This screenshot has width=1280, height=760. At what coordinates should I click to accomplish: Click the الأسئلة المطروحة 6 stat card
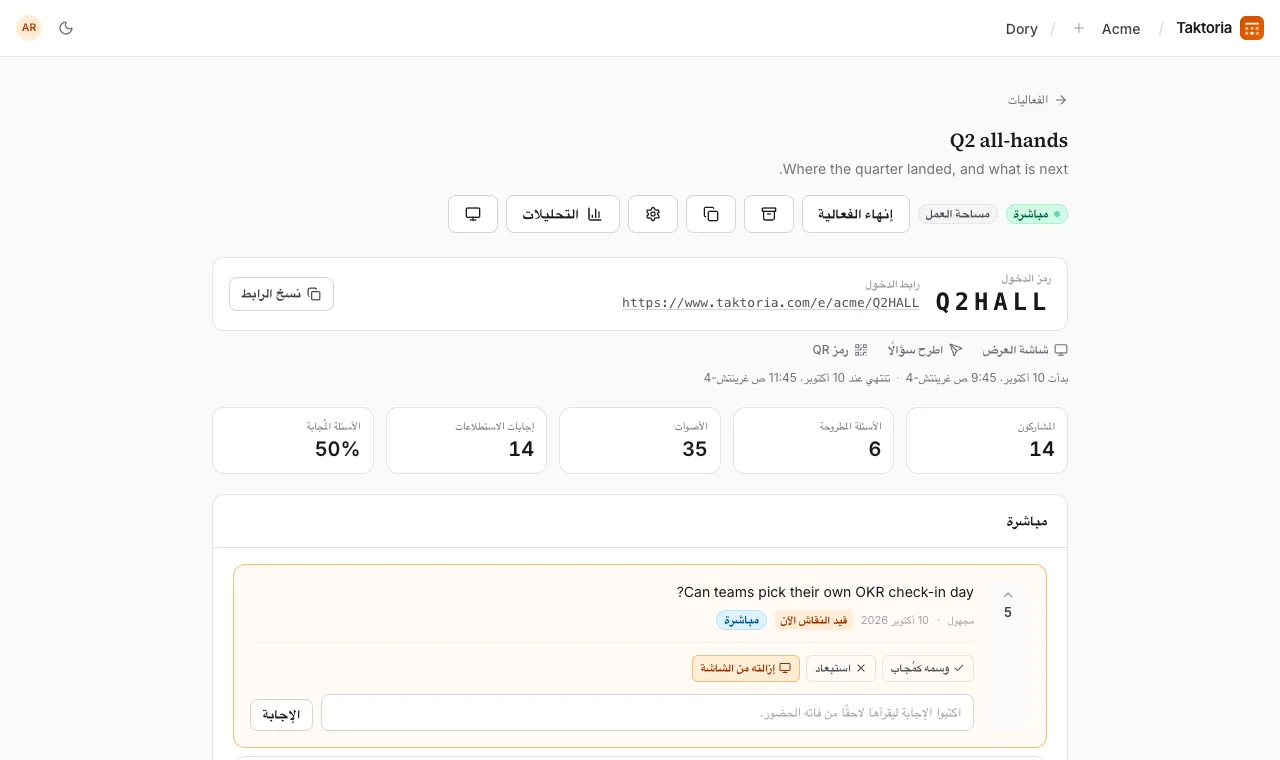coord(813,440)
